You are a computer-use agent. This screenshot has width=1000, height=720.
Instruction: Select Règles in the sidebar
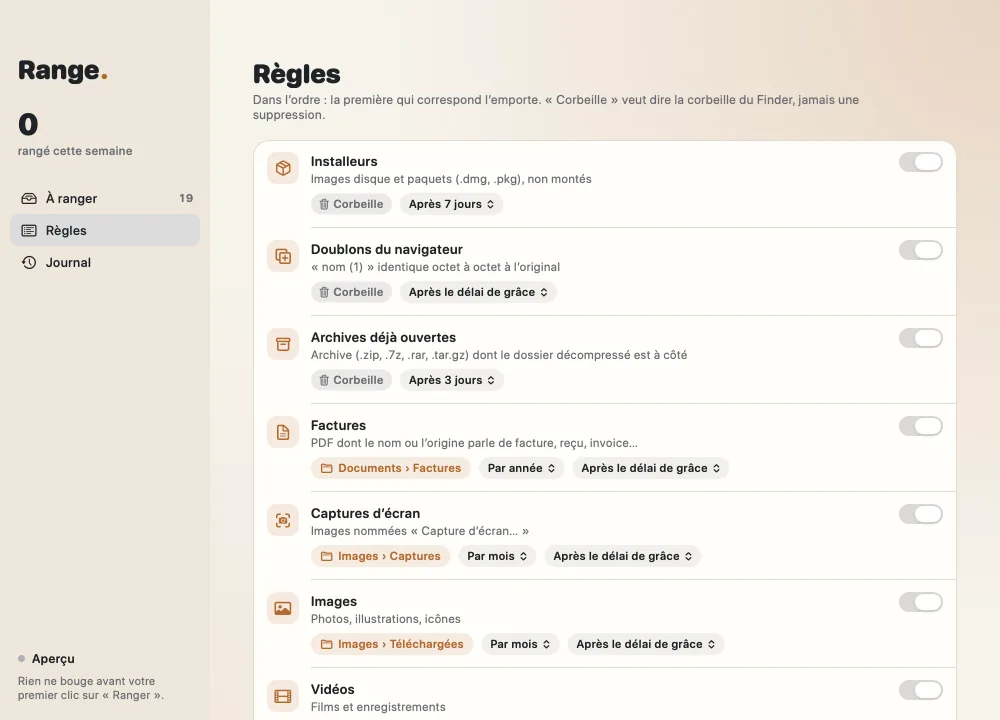pos(105,230)
